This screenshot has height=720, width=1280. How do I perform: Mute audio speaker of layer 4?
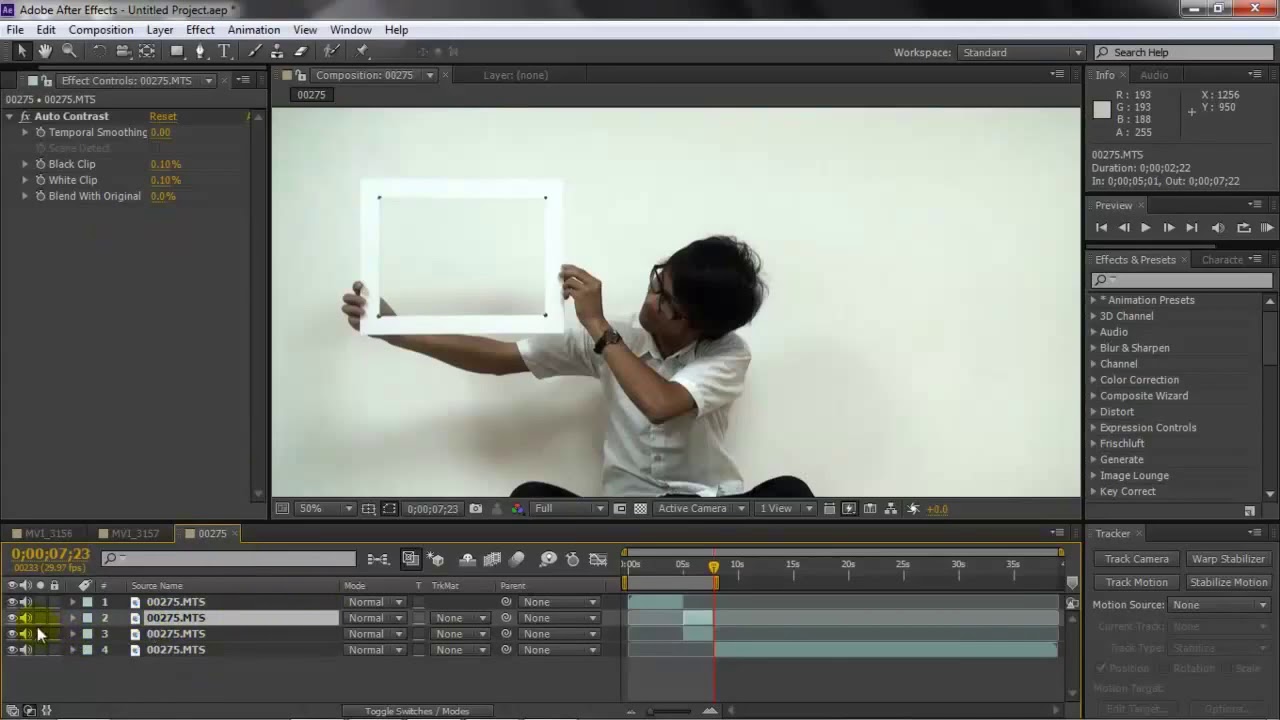coord(26,650)
